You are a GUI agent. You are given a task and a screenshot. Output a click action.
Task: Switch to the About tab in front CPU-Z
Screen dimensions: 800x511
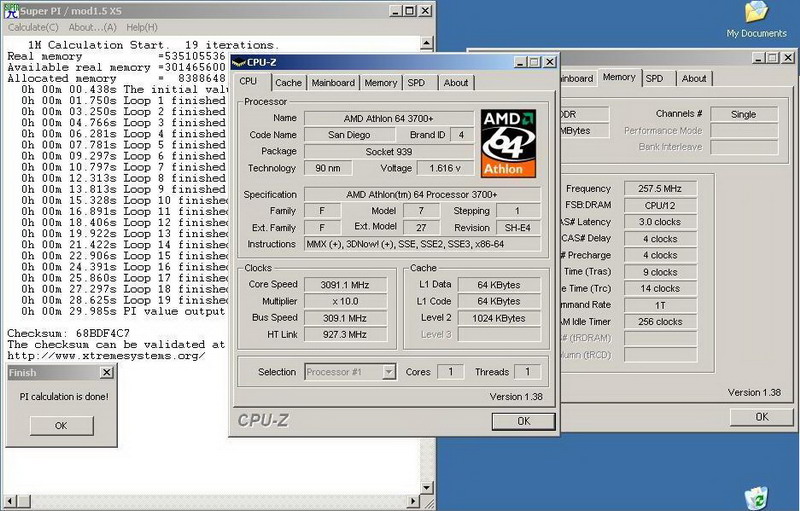(456, 83)
